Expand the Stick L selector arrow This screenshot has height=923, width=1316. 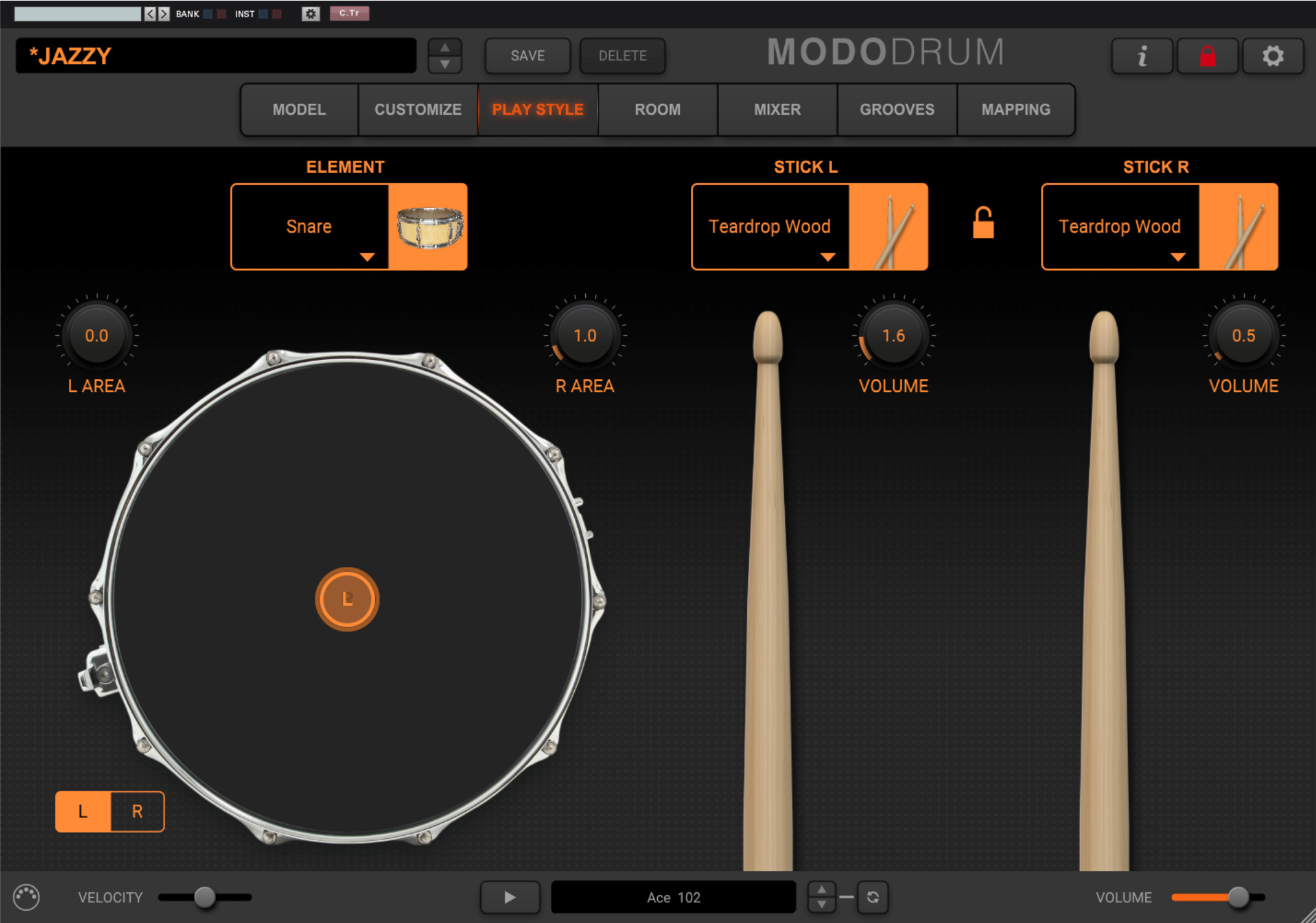pyautogui.click(x=828, y=257)
